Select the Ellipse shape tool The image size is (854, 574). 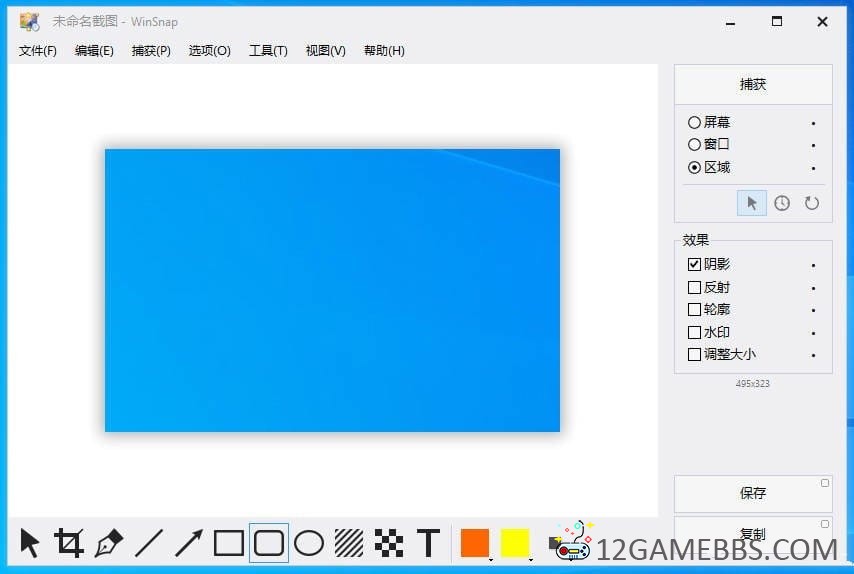coord(309,543)
